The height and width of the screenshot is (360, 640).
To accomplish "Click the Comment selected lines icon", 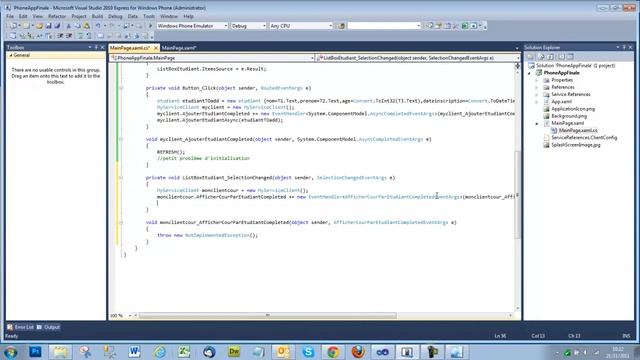I will (80, 36).
